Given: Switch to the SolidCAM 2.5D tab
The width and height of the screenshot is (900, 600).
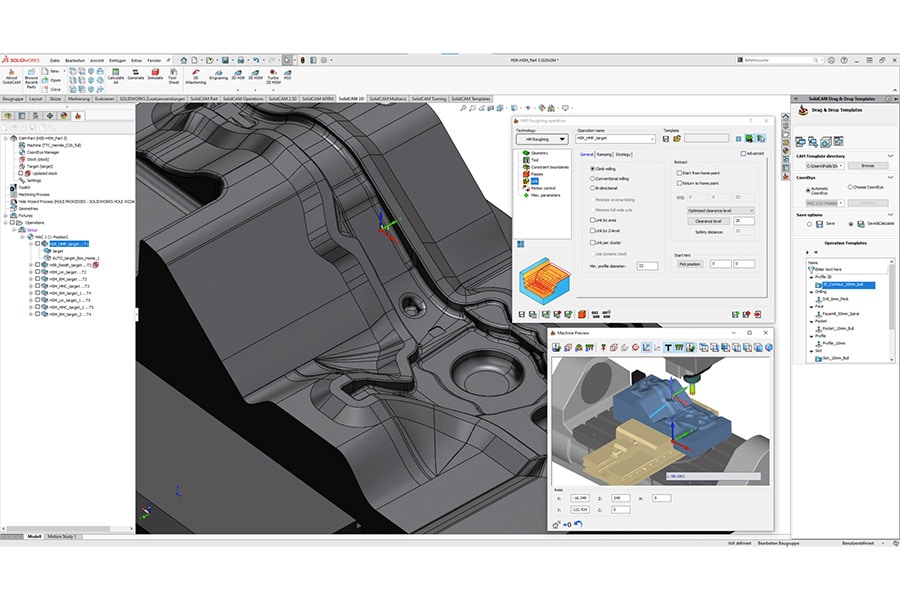Looking at the screenshot, I should click(282, 99).
